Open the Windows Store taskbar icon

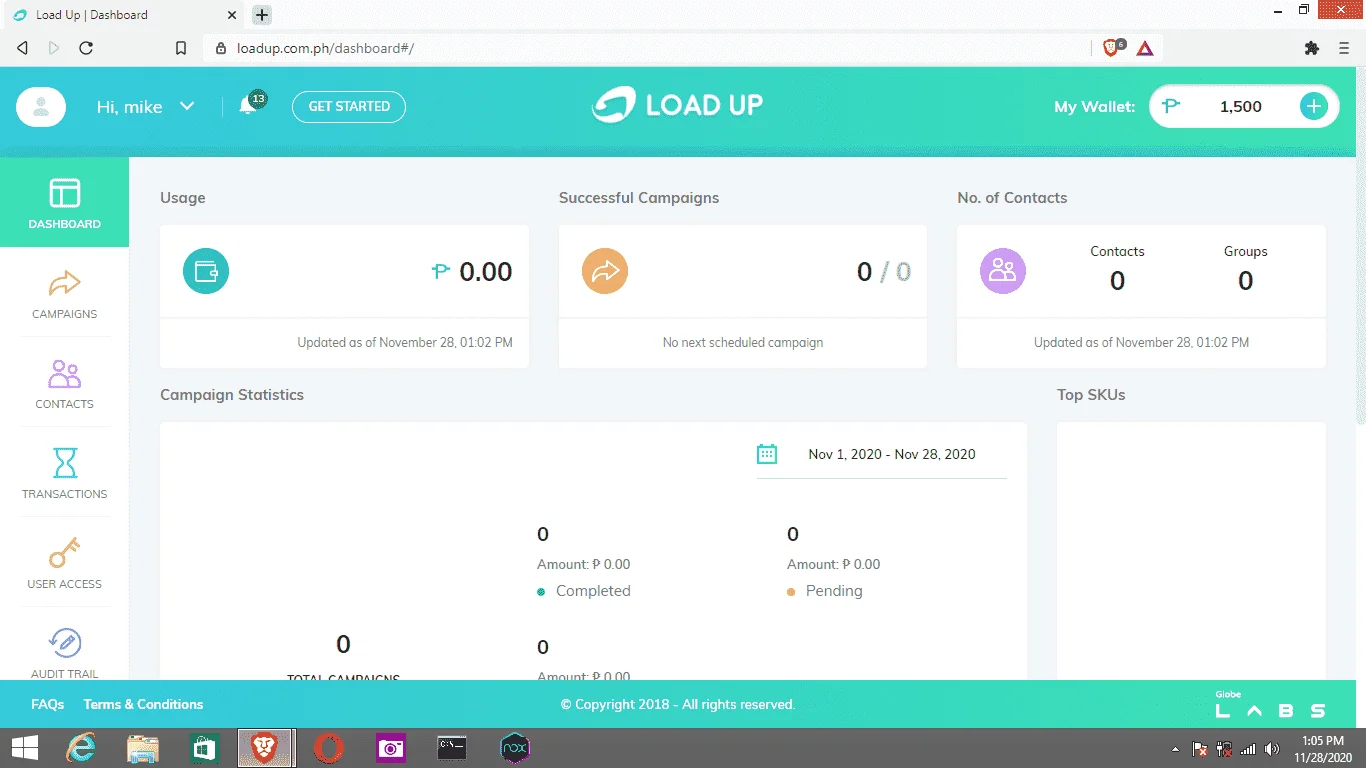[x=205, y=748]
